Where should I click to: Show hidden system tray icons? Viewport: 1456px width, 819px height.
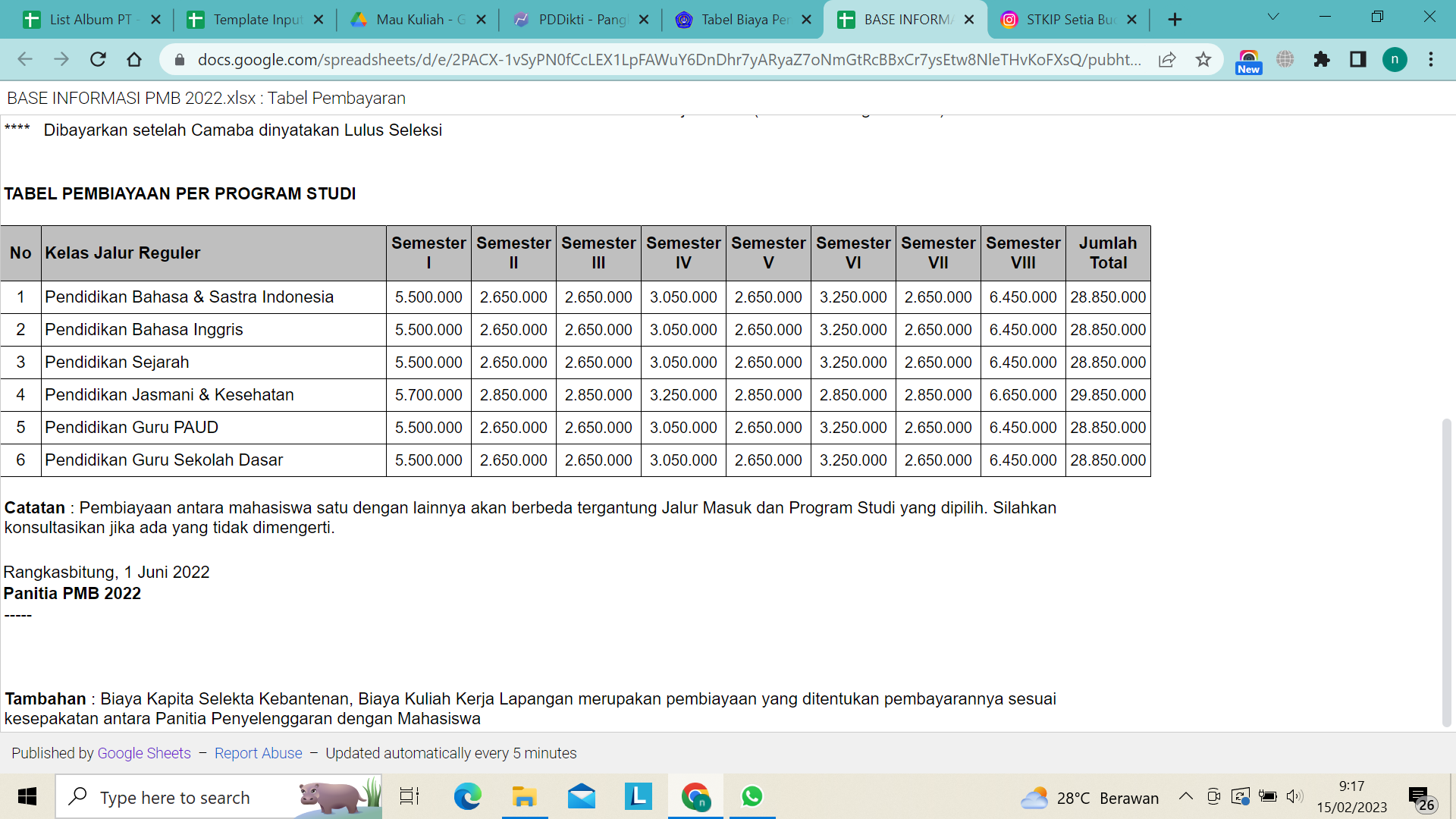click(1185, 796)
